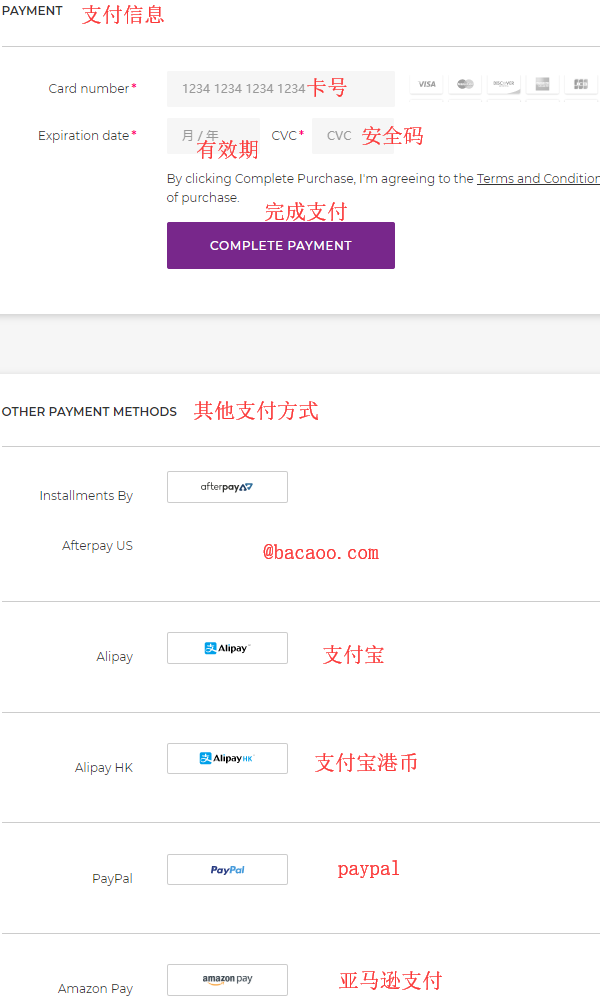This screenshot has width=600, height=1004.
Task: Click the Mastercard card icon
Action: pyautogui.click(x=465, y=84)
